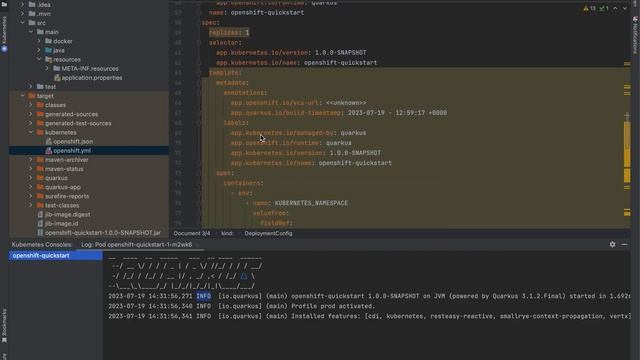Expand the test-classes folder chevron
This screenshot has width=640, height=360.
pyautogui.click(x=31, y=205)
